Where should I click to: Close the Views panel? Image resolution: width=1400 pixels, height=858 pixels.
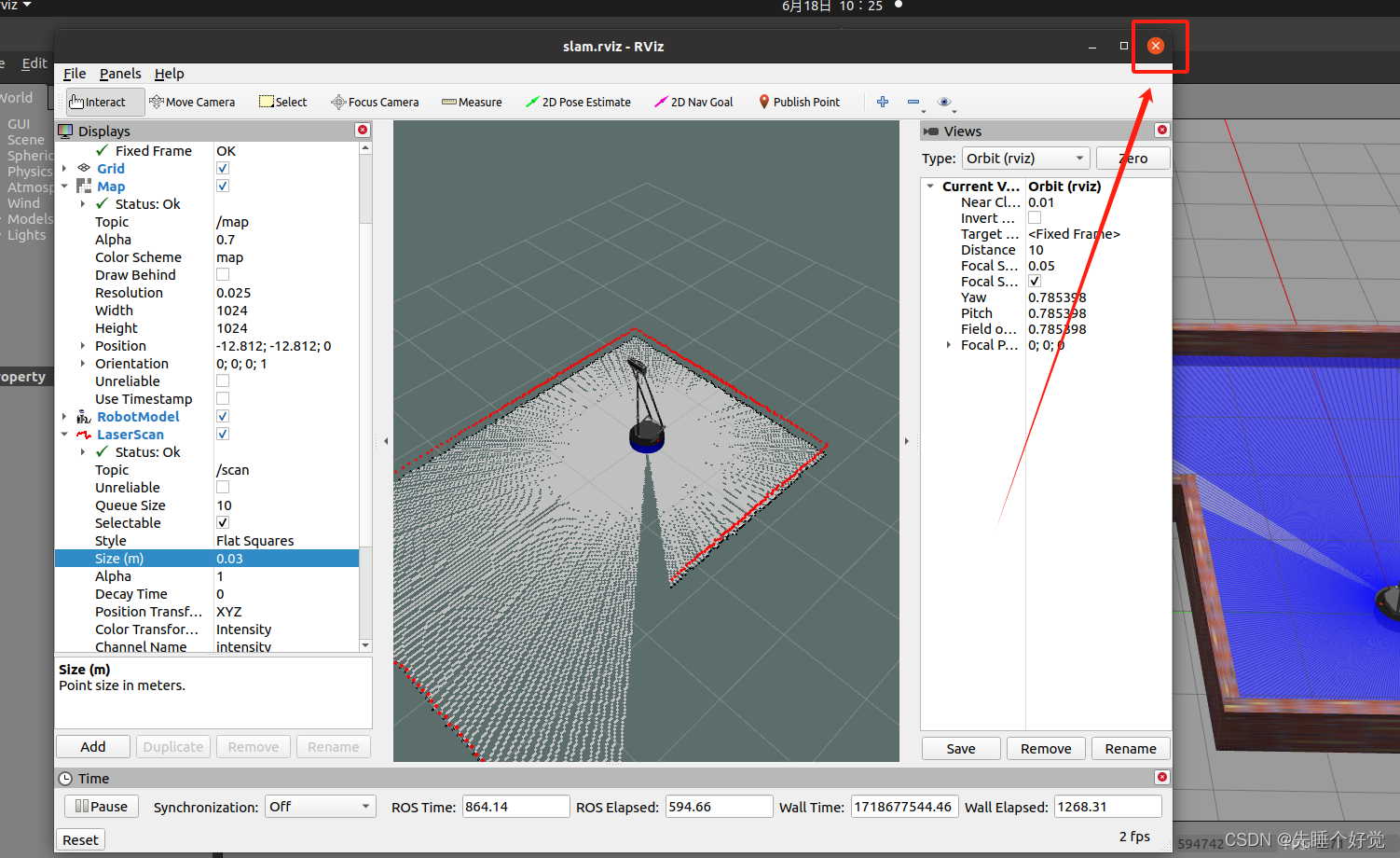(x=1162, y=131)
